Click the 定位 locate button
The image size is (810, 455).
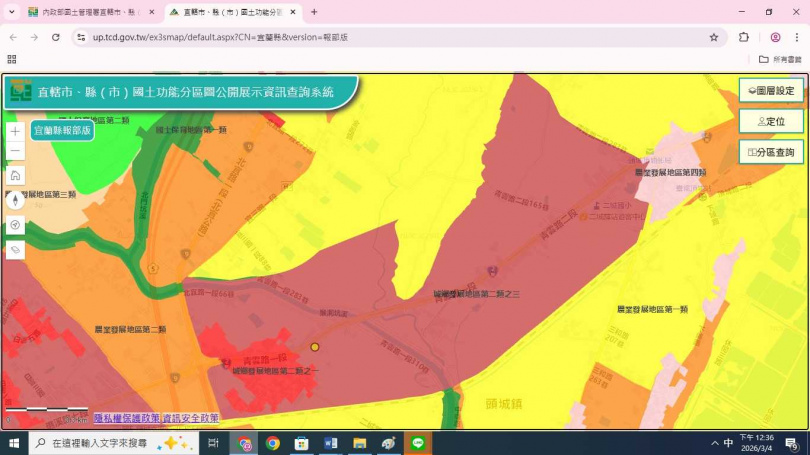pyautogui.click(x=771, y=121)
